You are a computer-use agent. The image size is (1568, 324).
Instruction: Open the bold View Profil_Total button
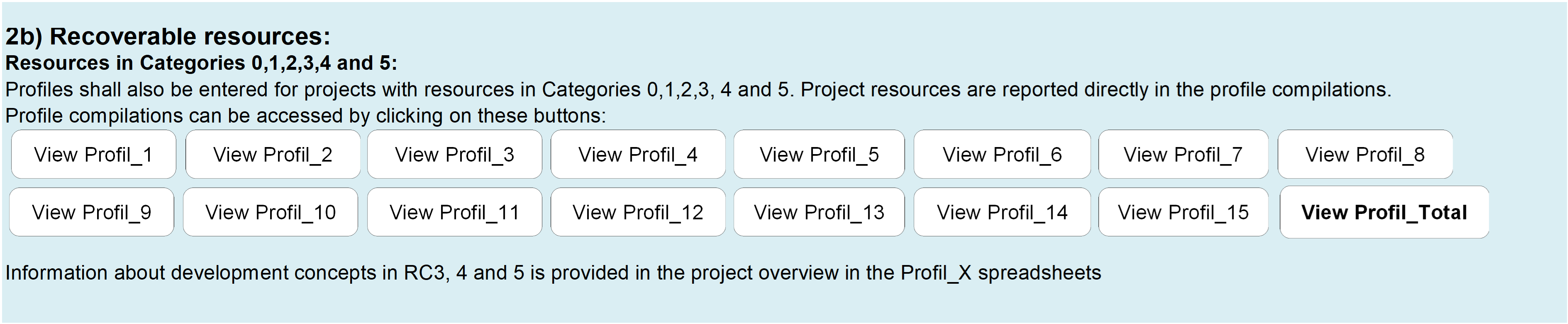pyautogui.click(x=1385, y=212)
